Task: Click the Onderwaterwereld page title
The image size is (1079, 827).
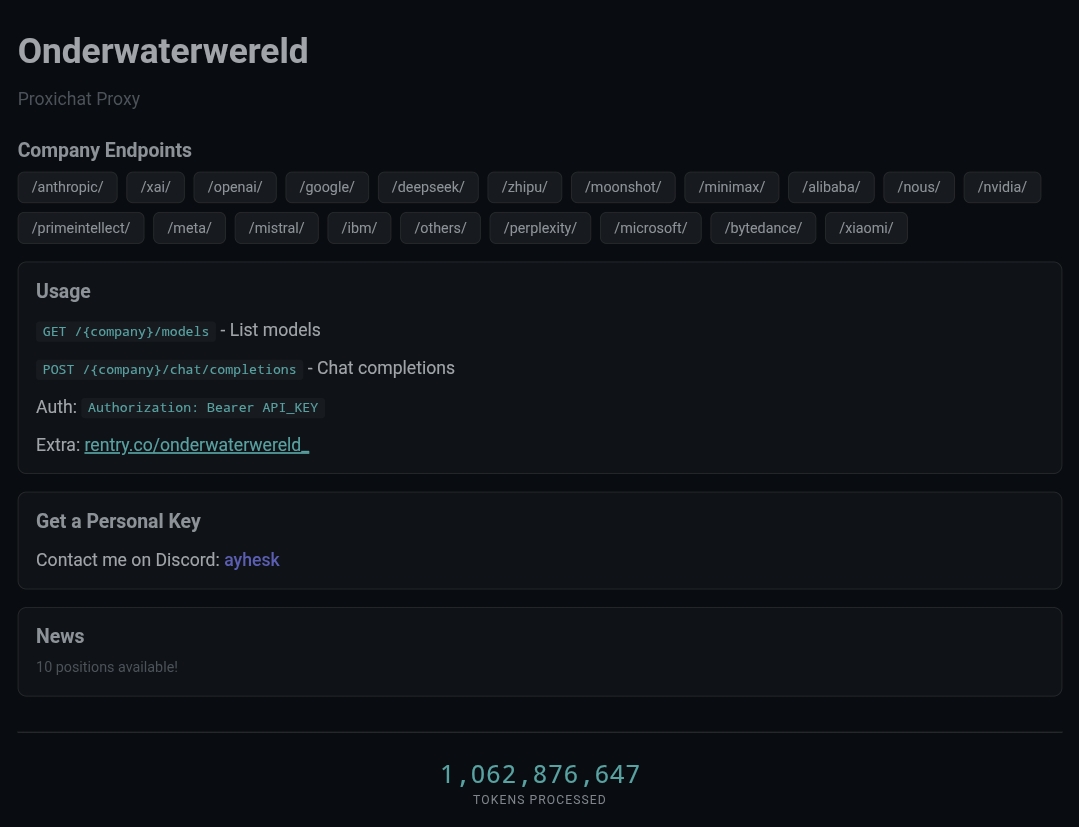Action: [x=163, y=51]
